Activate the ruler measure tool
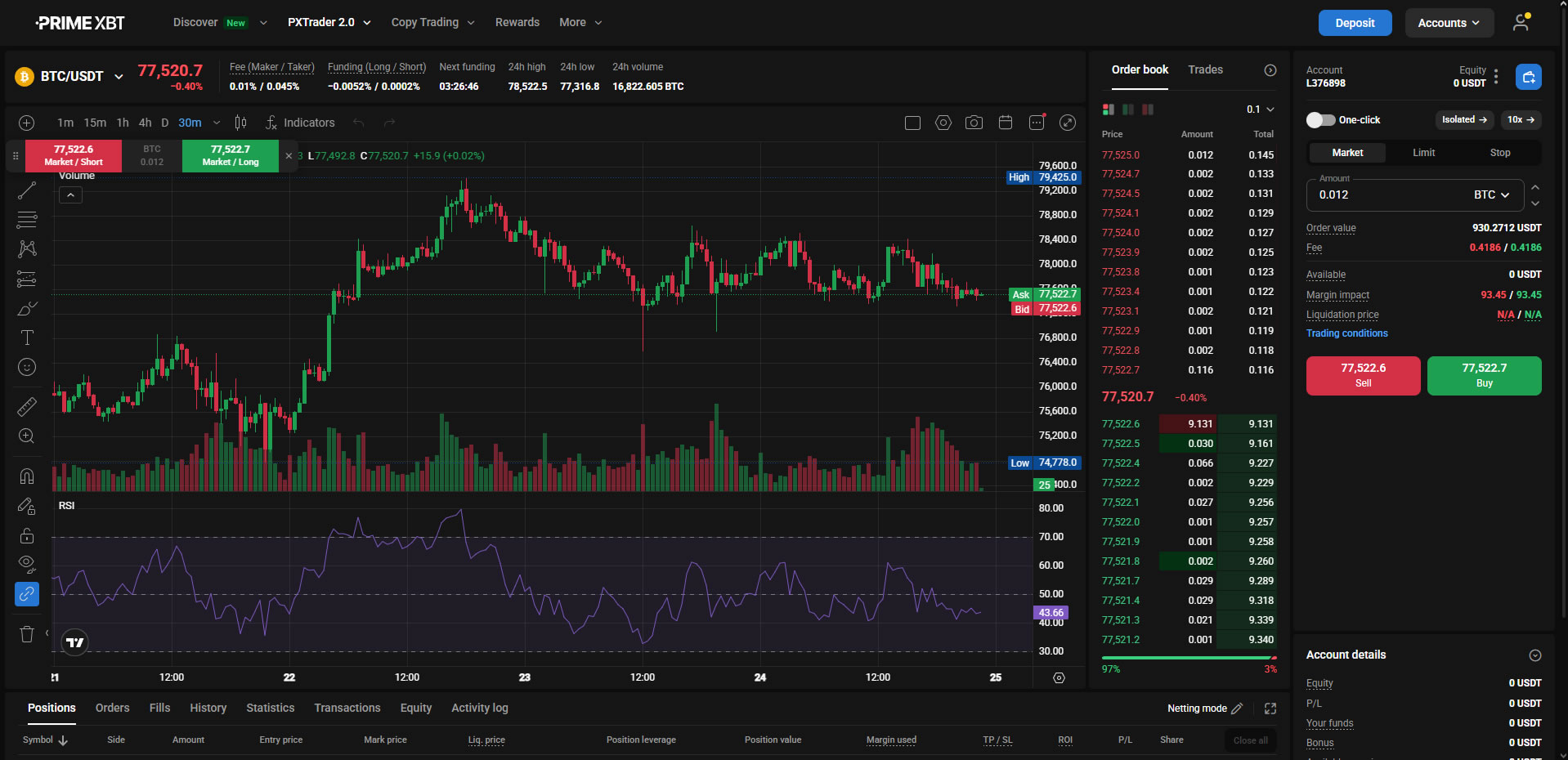This screenshot has height=760, width=1568. pos(27,406)
